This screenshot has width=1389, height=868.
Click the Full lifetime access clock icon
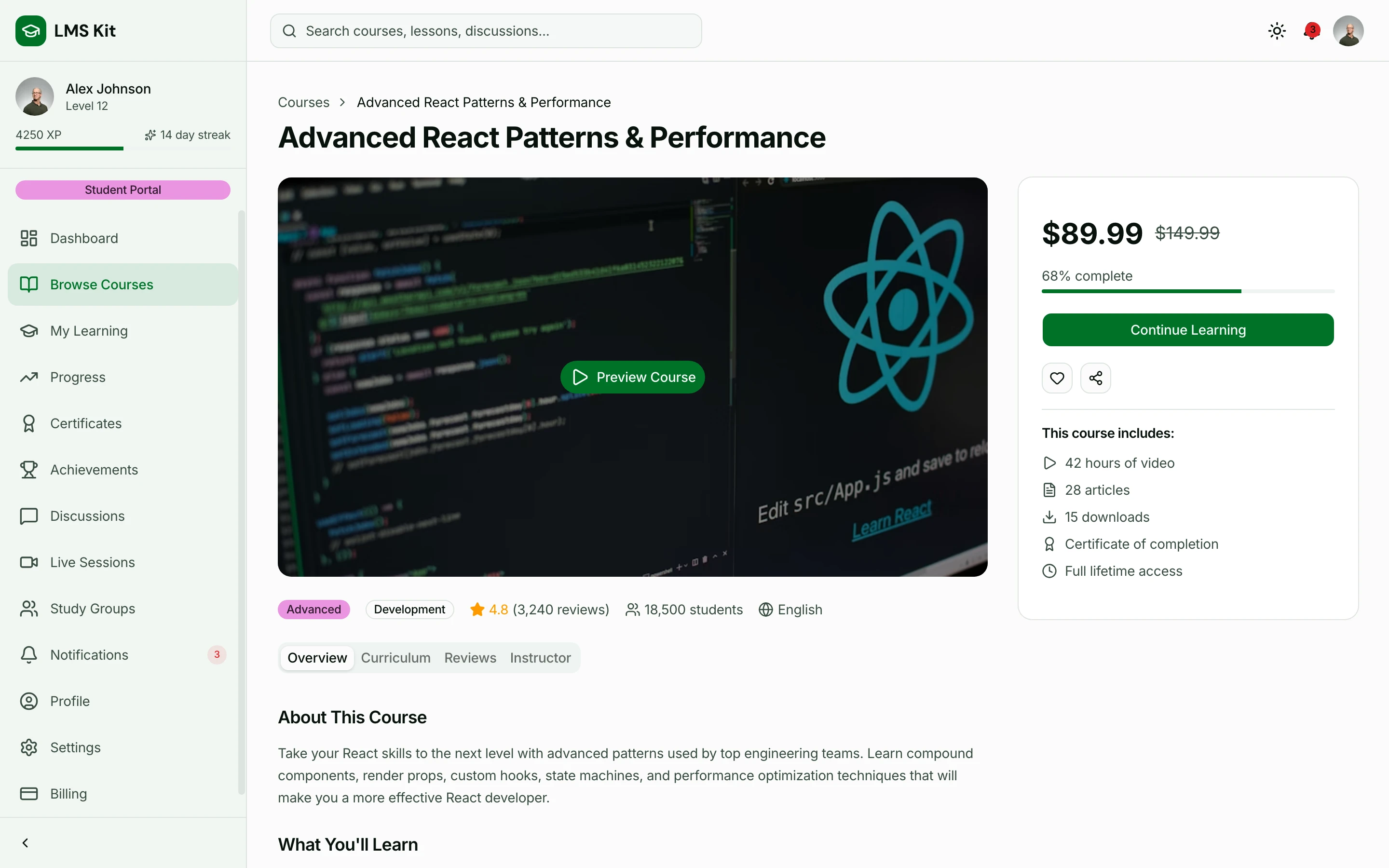[1049, 571]
